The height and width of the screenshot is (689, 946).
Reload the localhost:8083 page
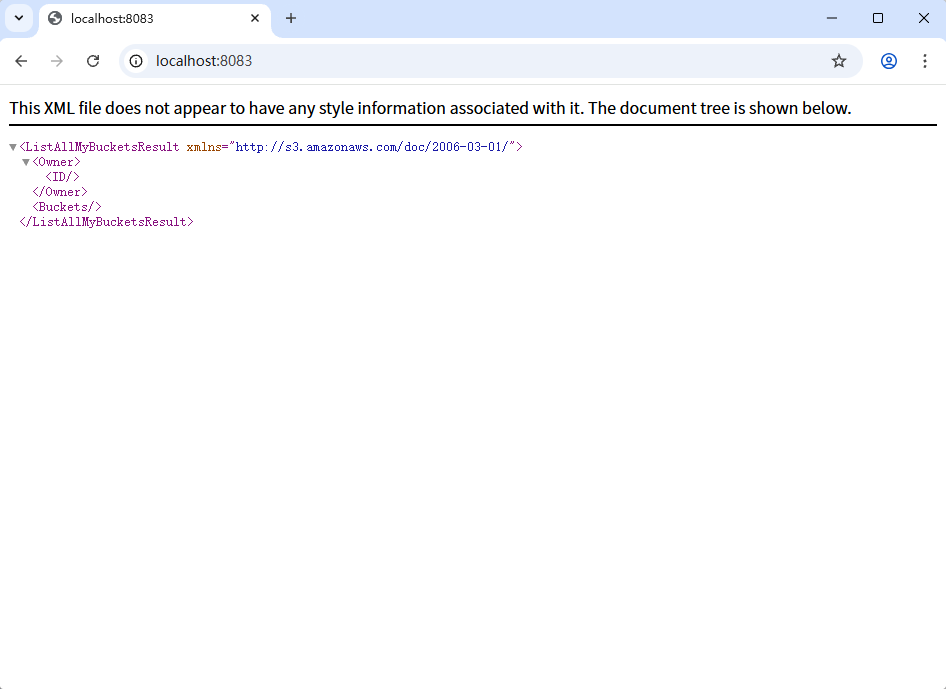tap(93, 61)
